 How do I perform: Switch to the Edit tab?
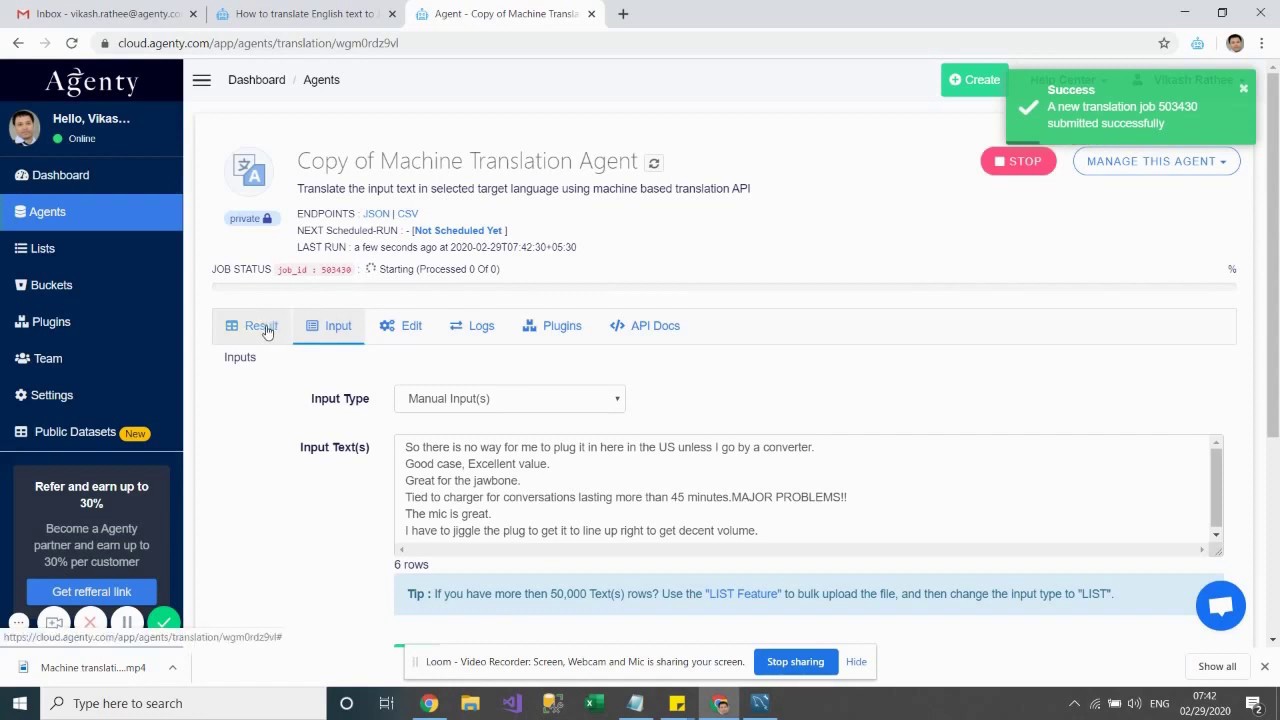coord(400,326)
